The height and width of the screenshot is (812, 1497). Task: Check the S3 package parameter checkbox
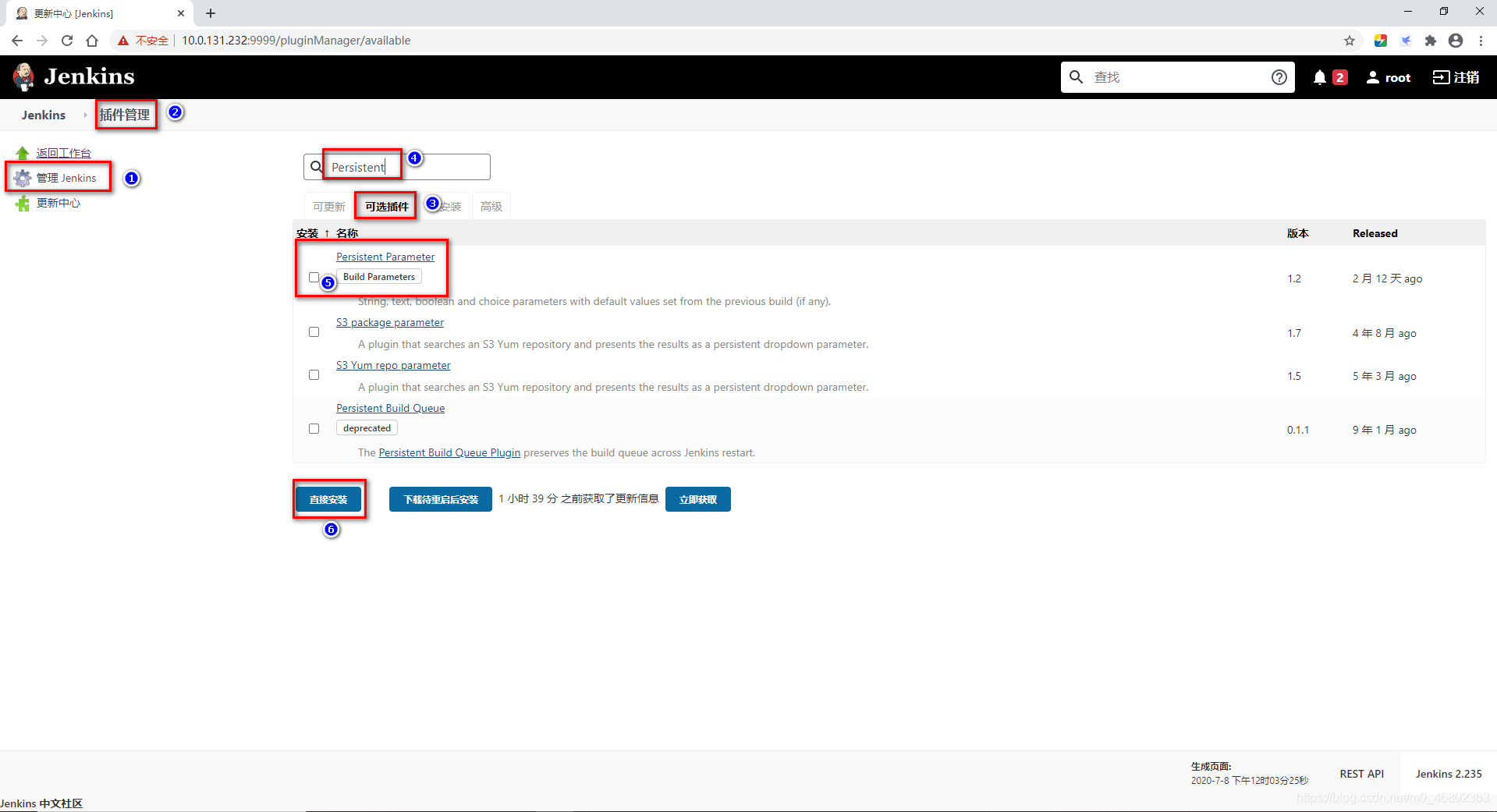click(x=314, y=332)
